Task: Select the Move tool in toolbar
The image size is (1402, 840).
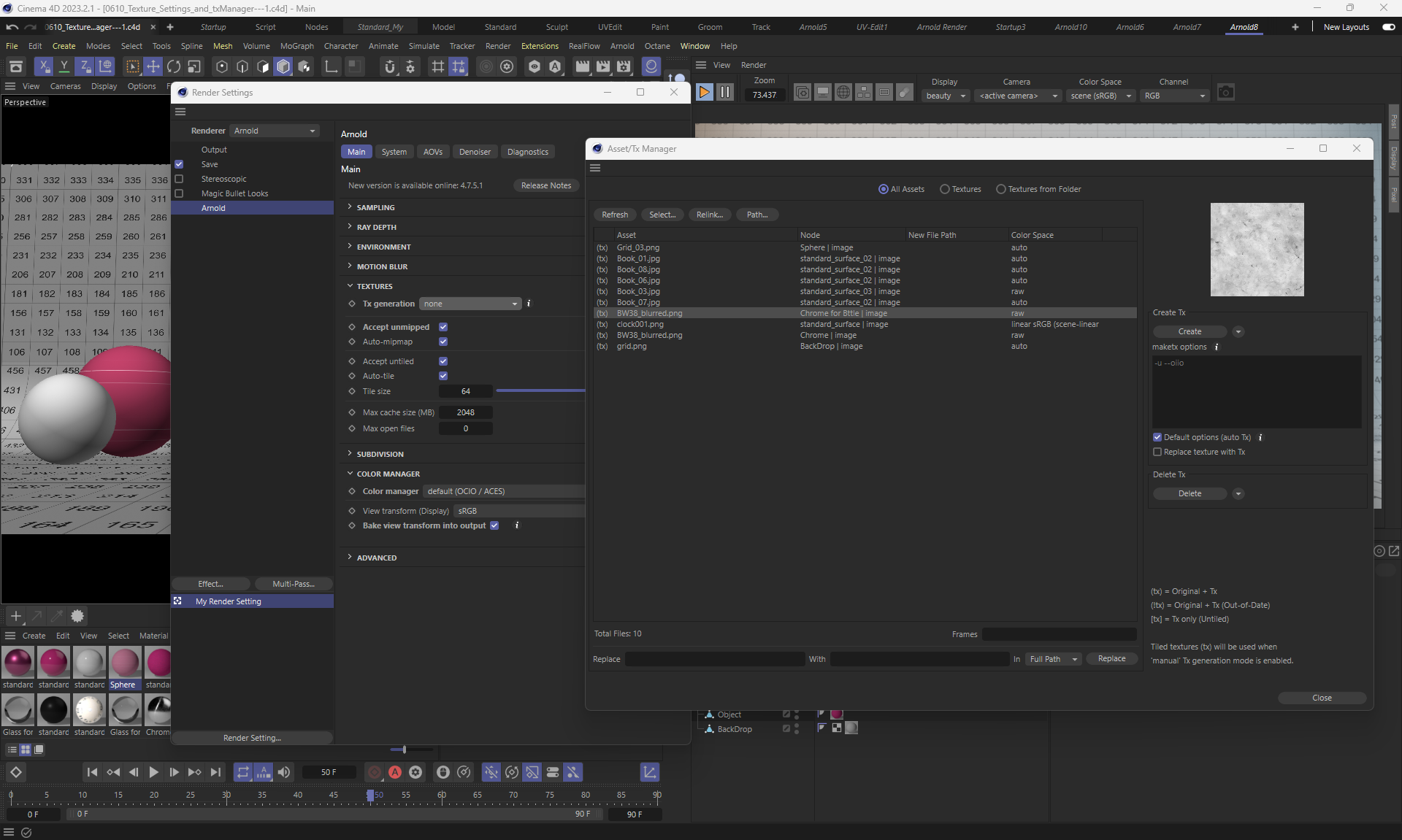Action: tap(153, 66)
